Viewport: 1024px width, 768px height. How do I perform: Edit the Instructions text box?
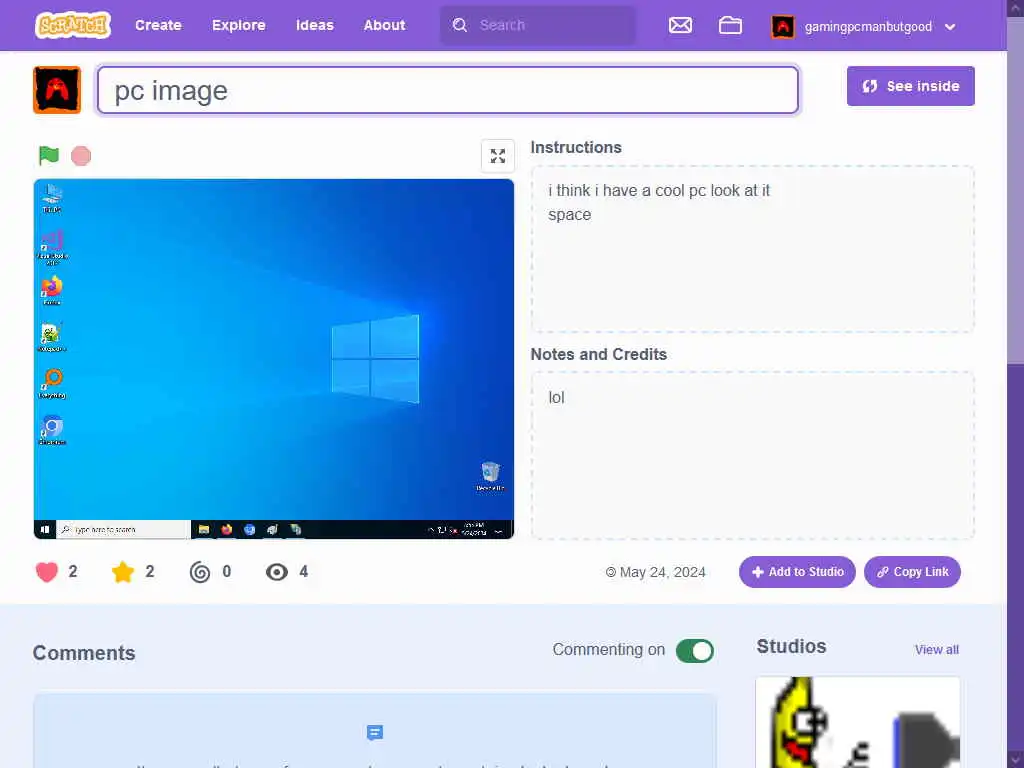(x=752, y=249)
